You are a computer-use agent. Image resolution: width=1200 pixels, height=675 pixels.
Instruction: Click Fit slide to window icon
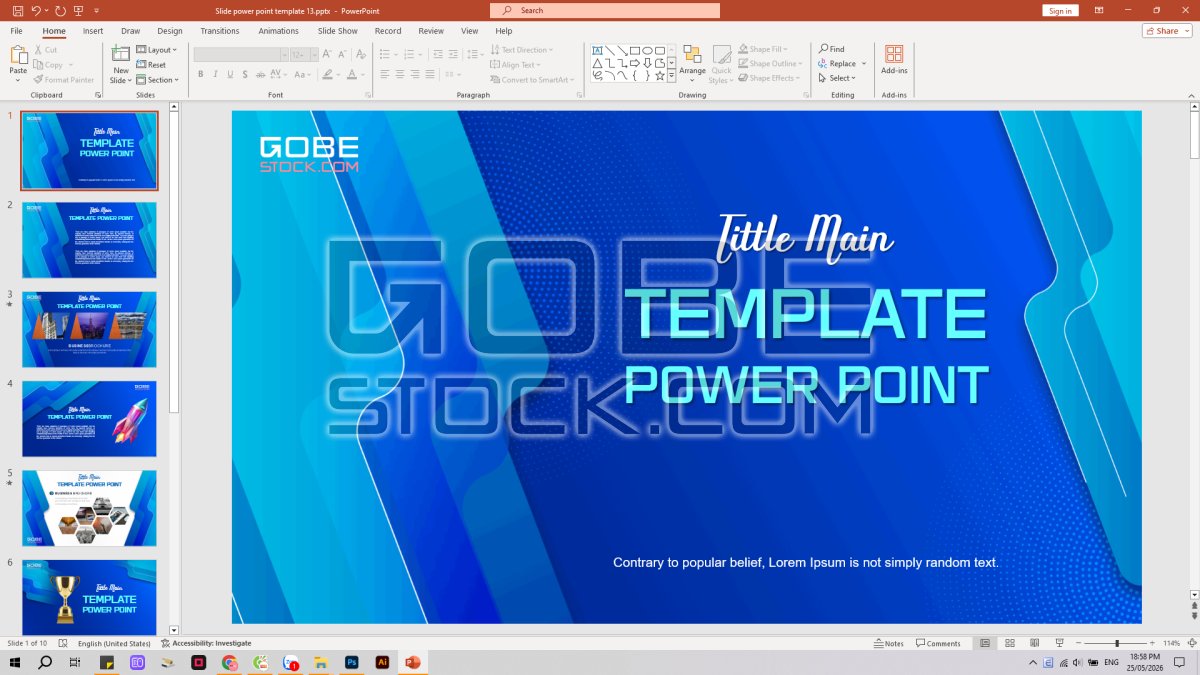tap(1190, 643)
